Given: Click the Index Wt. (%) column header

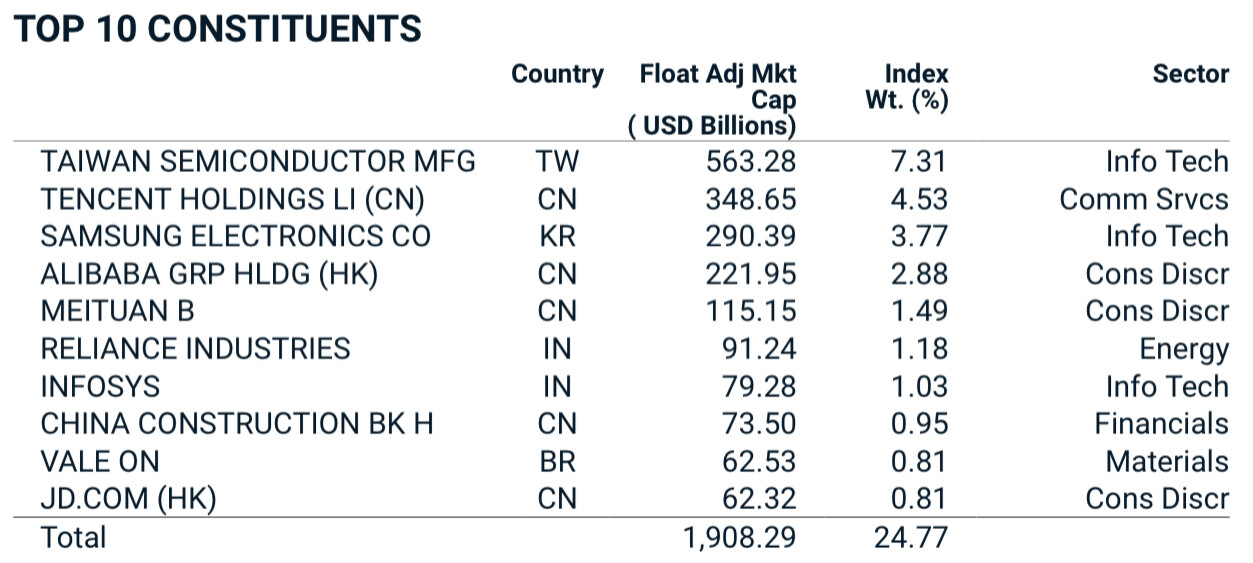Looking at the screenshot, I should [906, 87].
